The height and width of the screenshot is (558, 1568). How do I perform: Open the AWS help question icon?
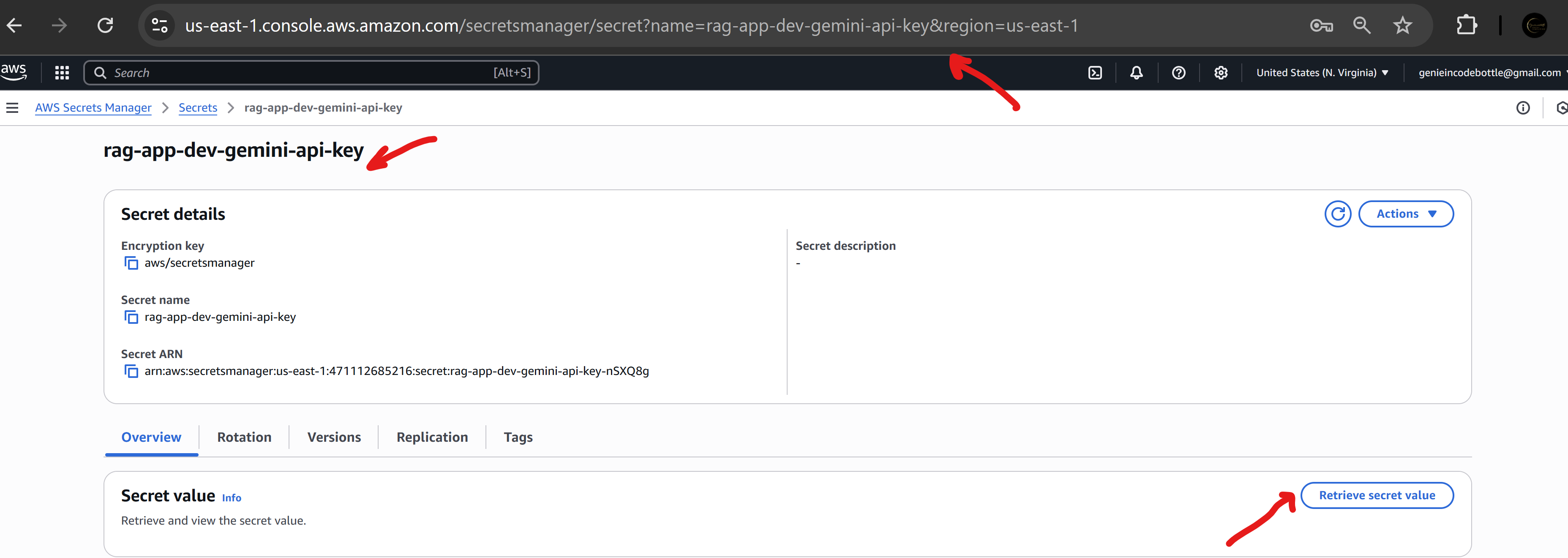tap(1178, 73)
